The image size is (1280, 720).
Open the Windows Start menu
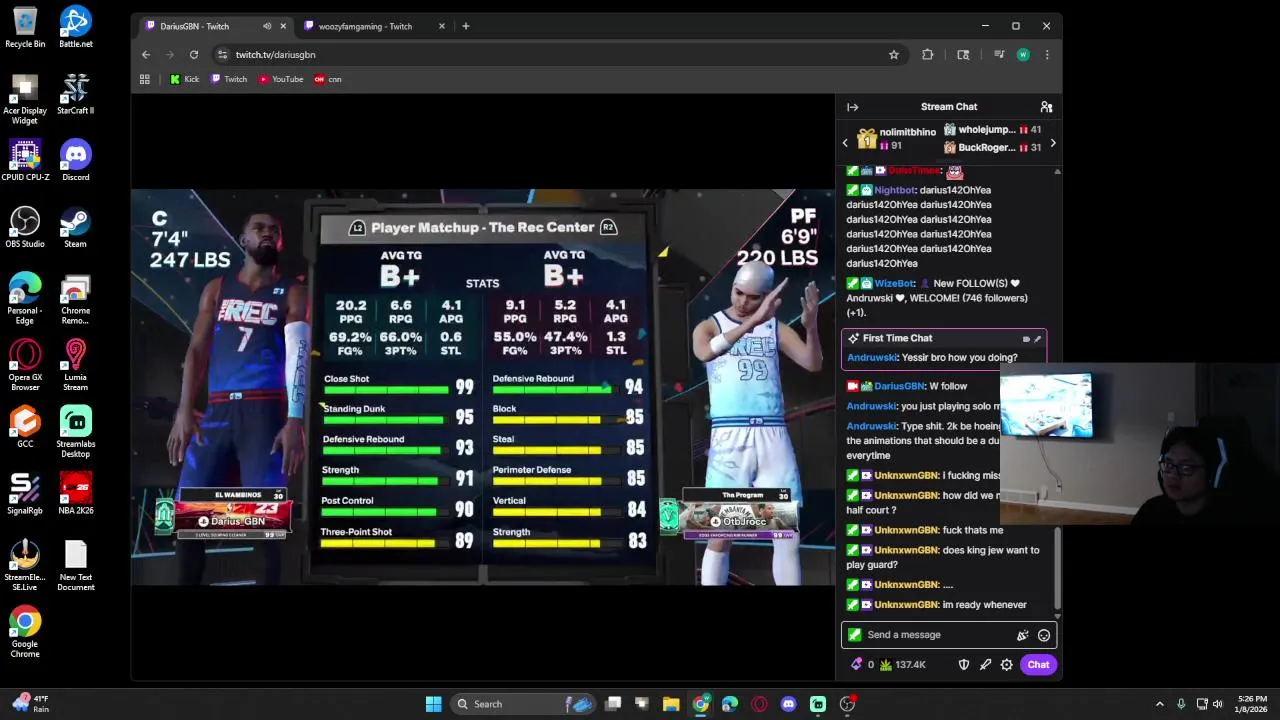pyautogui.click(x=433, y=704)
